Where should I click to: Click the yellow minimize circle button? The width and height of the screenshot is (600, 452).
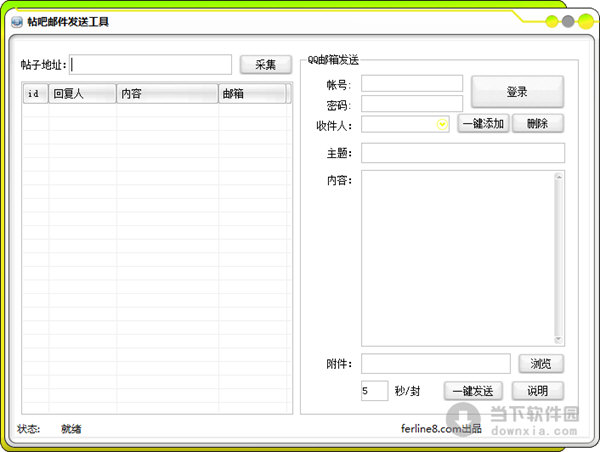tap(552, 21)
